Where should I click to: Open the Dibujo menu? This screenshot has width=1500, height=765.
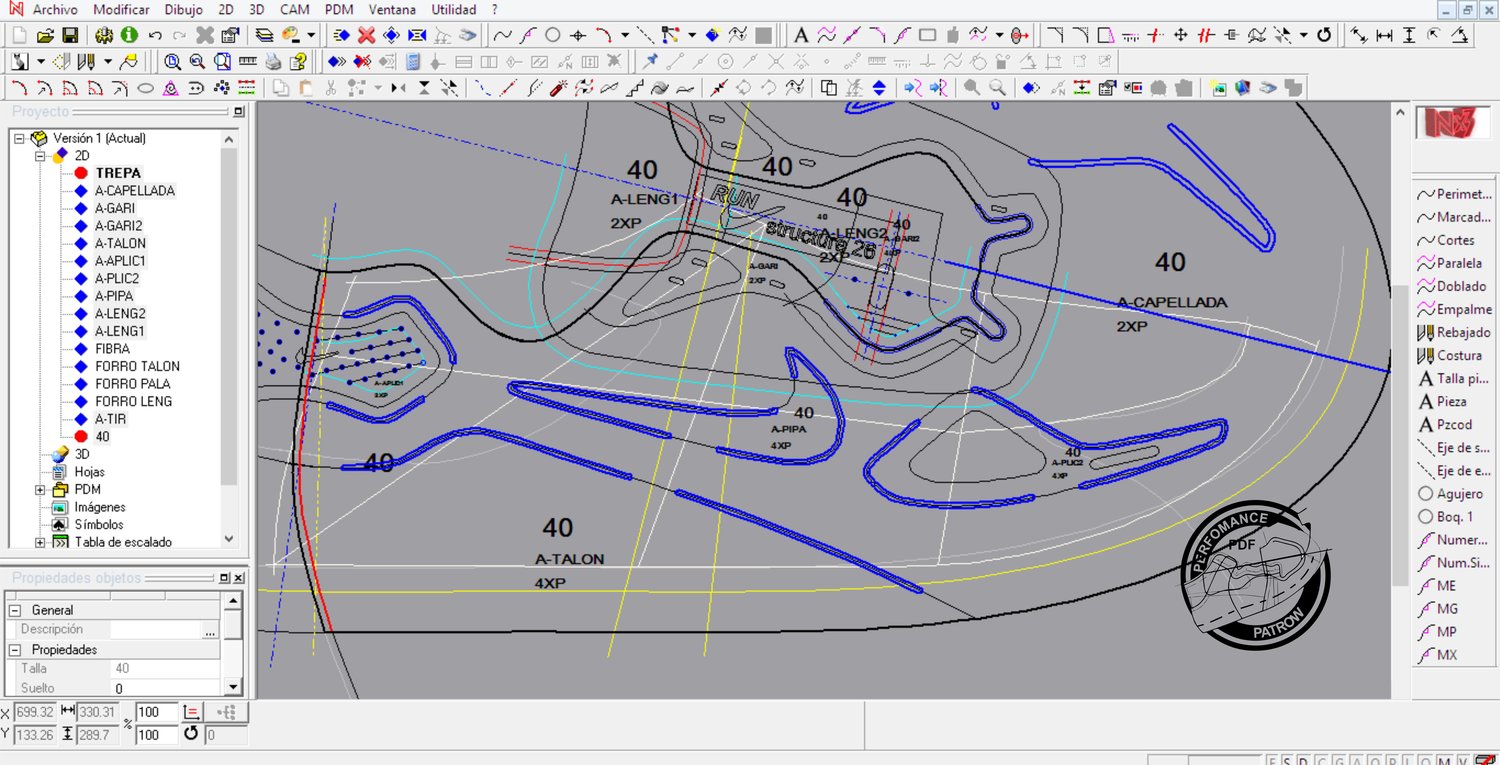tap(184, 9)
